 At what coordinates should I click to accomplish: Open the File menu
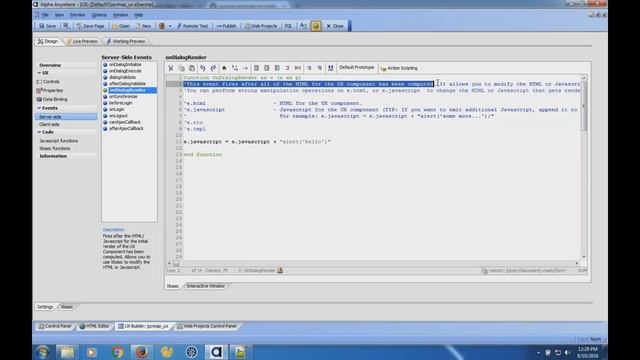coord(45,15)
